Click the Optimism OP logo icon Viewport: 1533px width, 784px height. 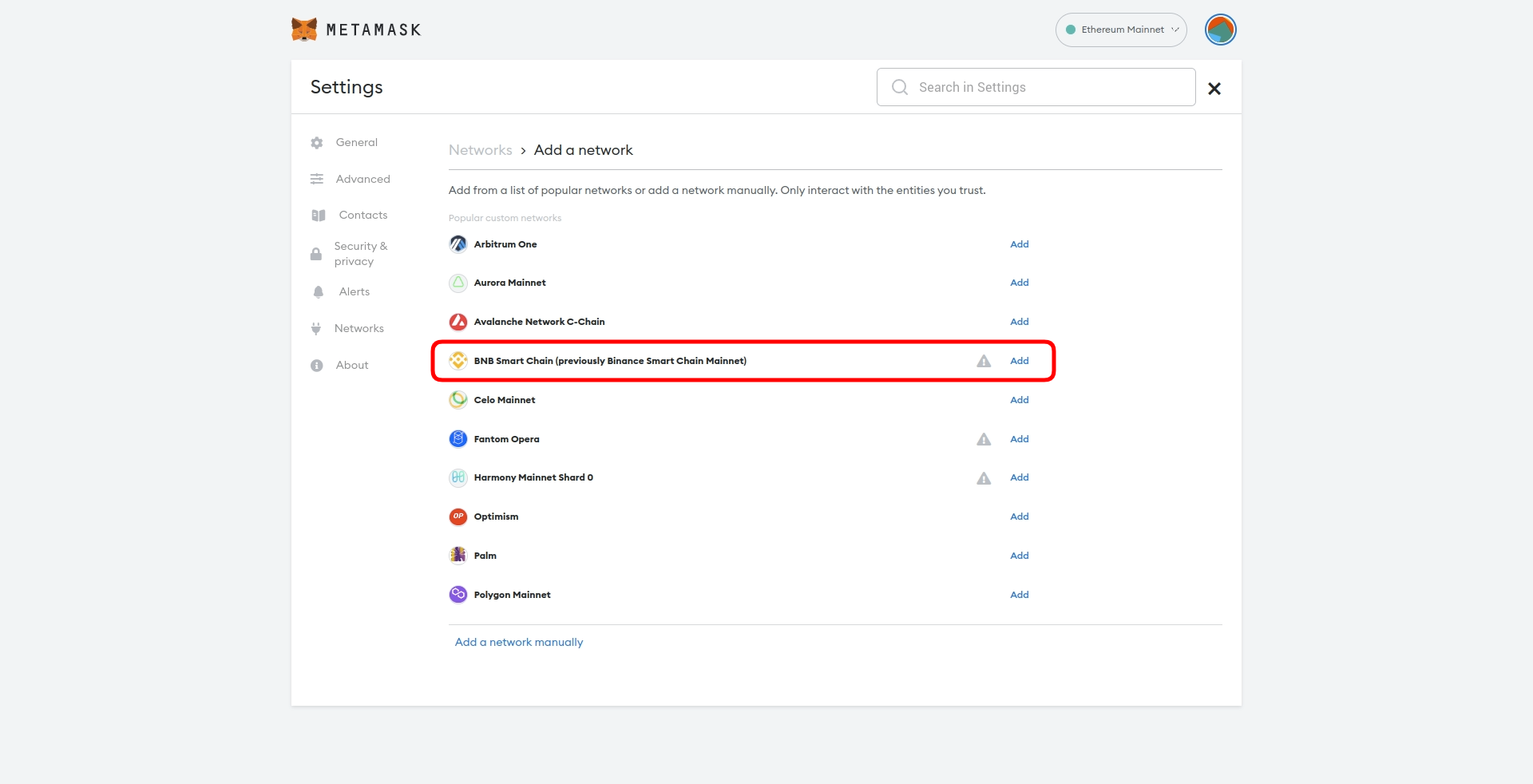coord(458,517)
